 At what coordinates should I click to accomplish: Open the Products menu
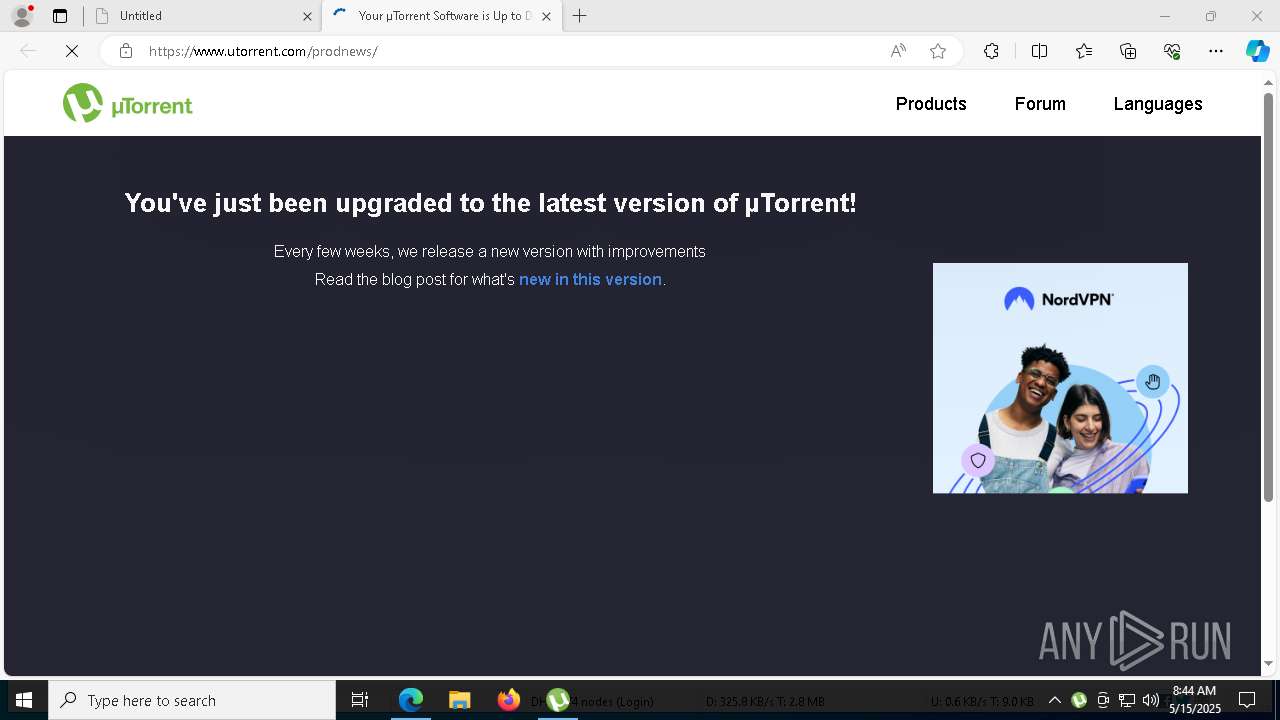click(931, 104)
